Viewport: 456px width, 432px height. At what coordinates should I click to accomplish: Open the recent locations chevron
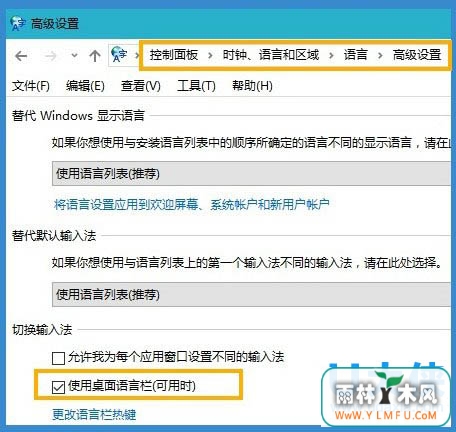(74, 55)
